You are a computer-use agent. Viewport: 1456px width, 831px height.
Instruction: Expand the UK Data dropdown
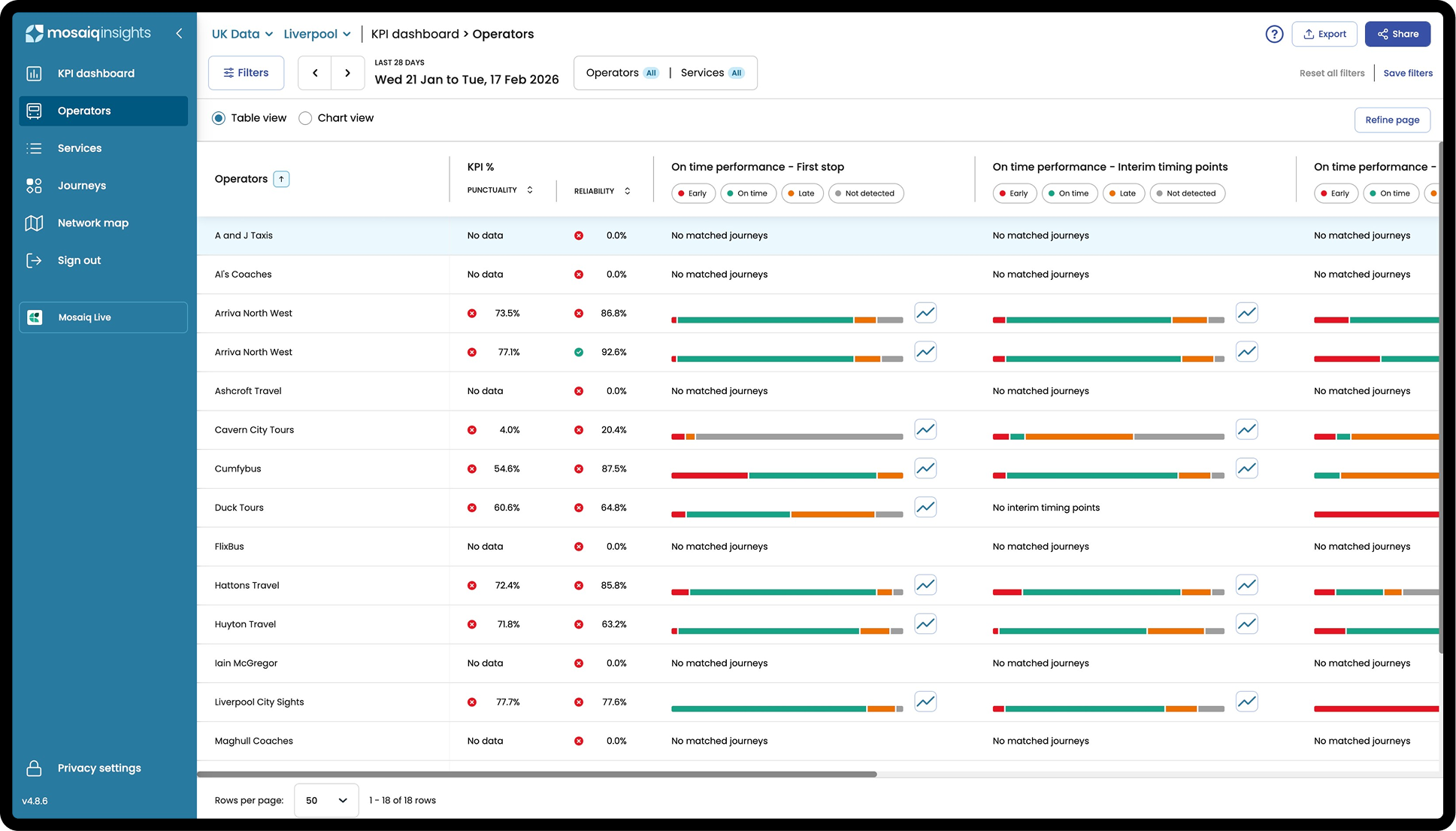[241, 34]
